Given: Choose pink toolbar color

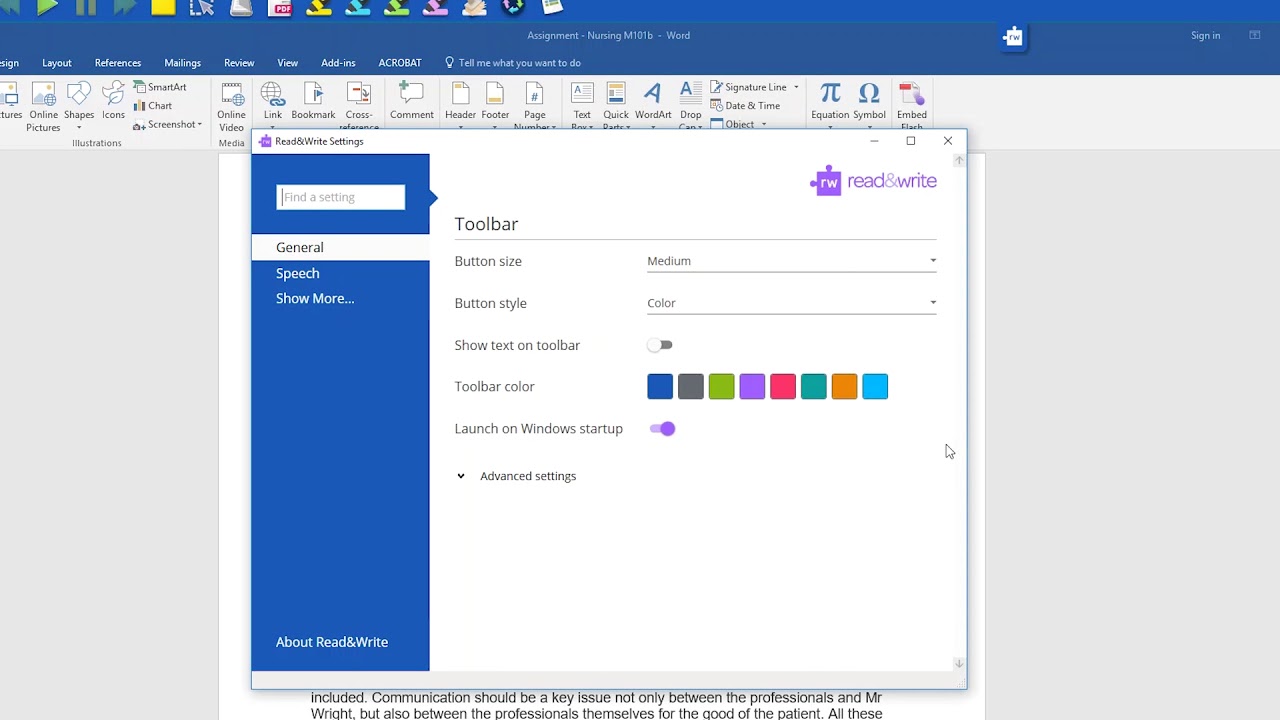Looking at the screenshot, I should pyautogui.click(x=783, y=387).
